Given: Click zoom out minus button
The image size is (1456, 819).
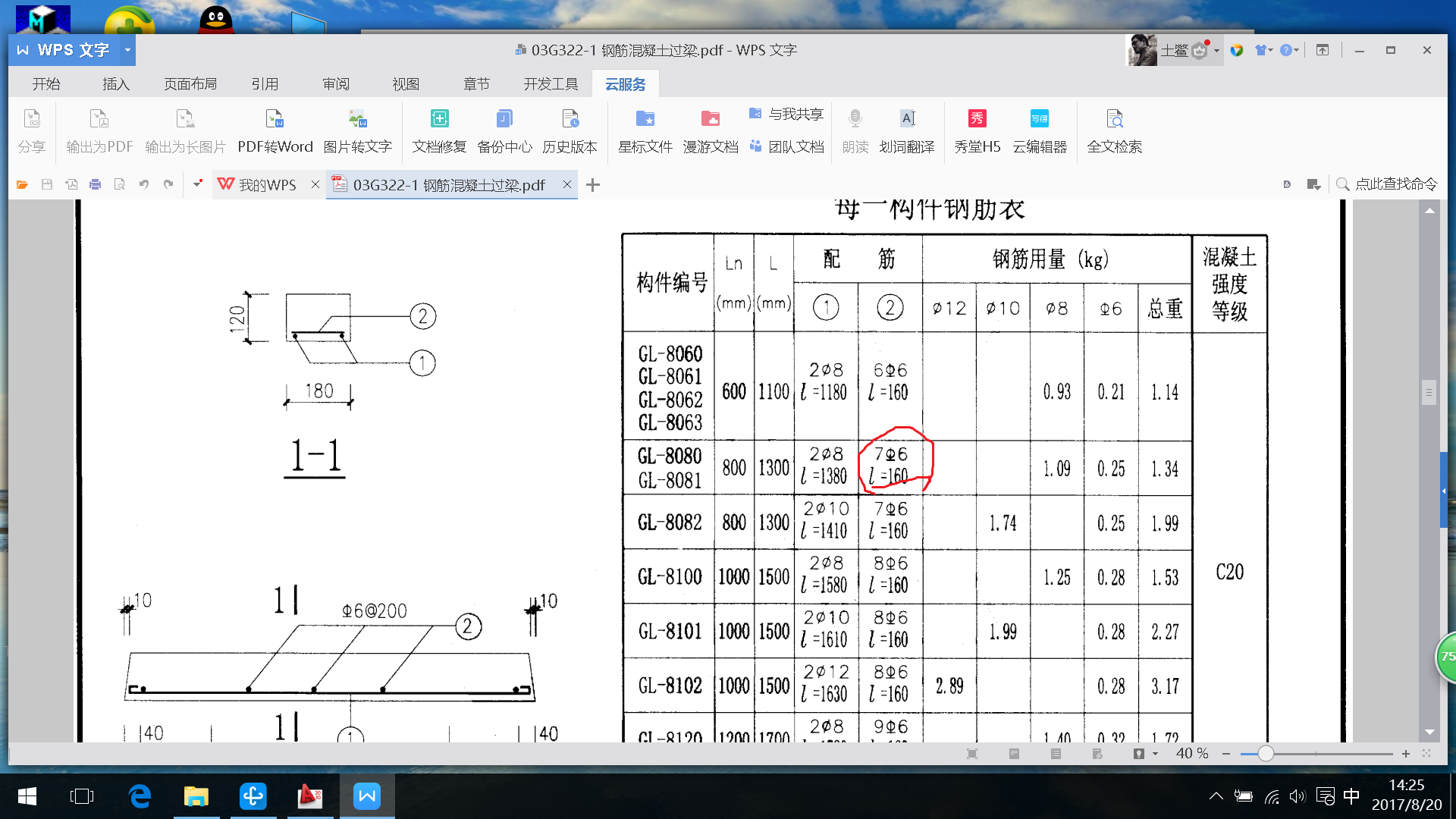Looking at the screenshot, I should (x=1226, y=754).
